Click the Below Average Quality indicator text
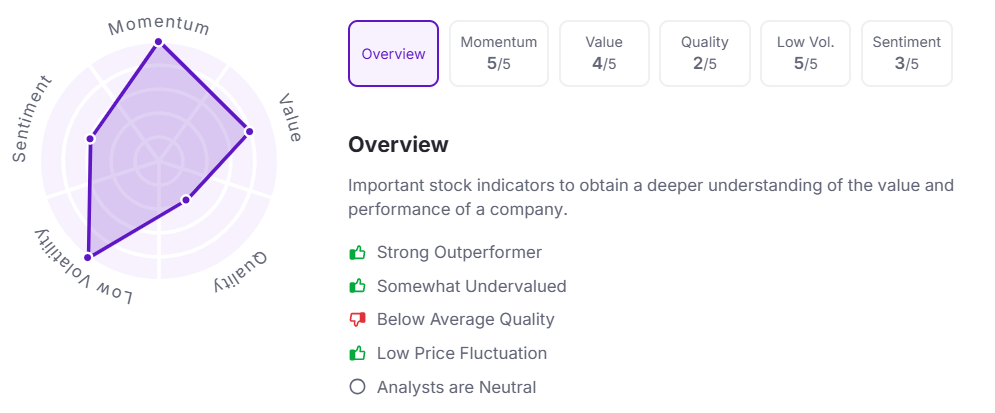 [x=465, y=320]
